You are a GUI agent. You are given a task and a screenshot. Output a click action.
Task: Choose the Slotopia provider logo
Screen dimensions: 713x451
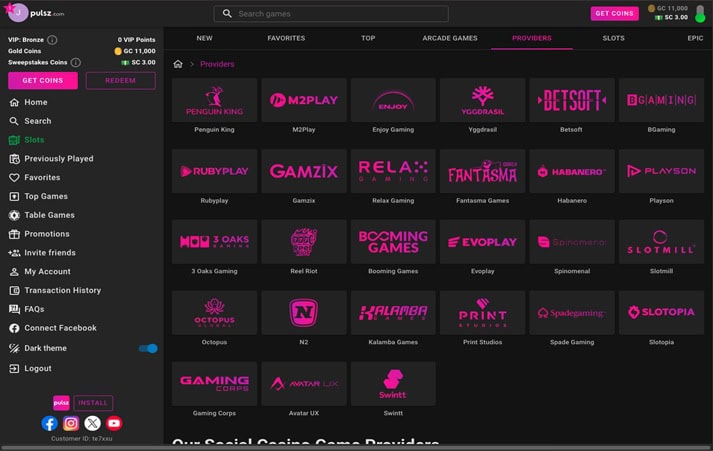pos(661,313)
